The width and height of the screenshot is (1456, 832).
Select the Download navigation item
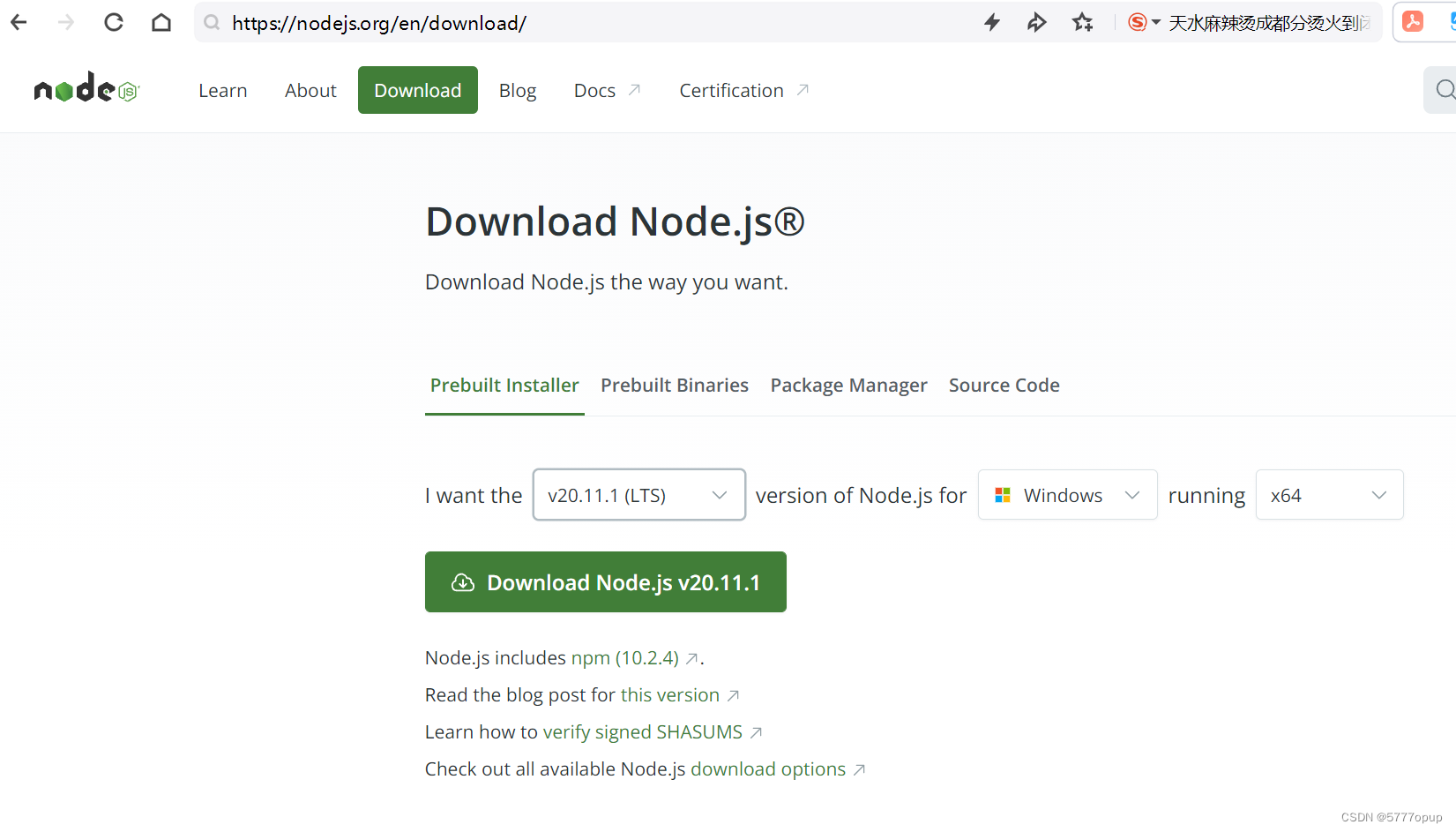click(x=418, y=90)
